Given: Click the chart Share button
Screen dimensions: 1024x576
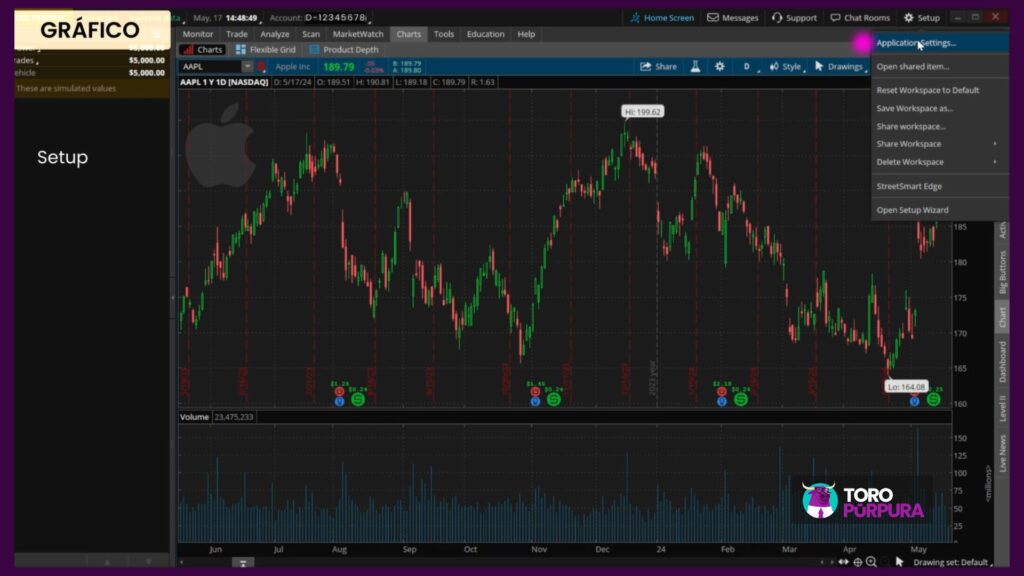Looking at the screenshot, I should pos(658,67).
